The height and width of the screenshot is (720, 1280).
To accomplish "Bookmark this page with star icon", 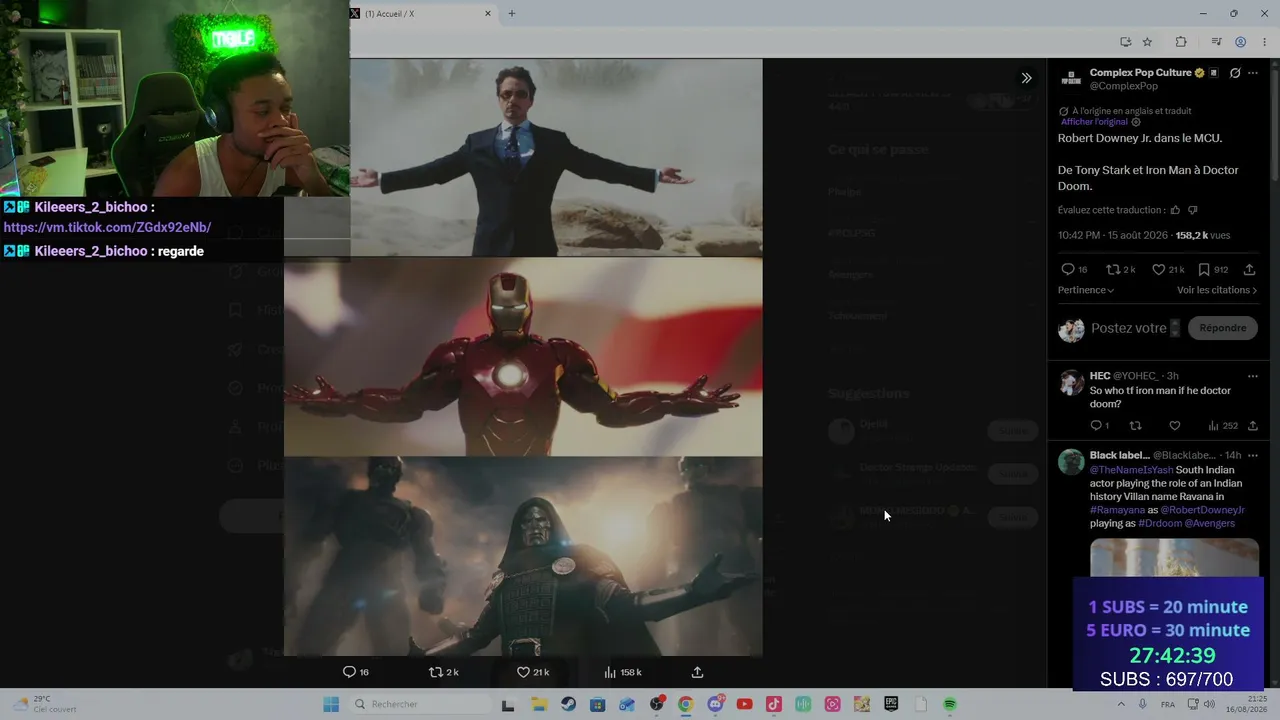I will coord(1147,42).
